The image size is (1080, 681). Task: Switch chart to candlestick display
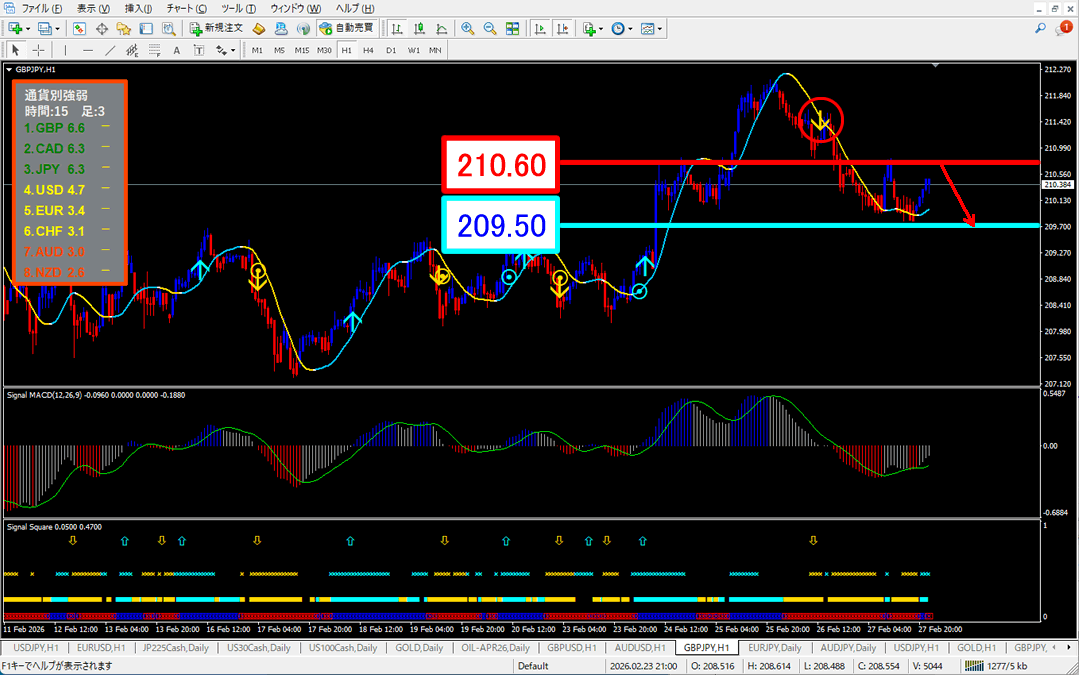pyautogui.click(x=419, y=28)
